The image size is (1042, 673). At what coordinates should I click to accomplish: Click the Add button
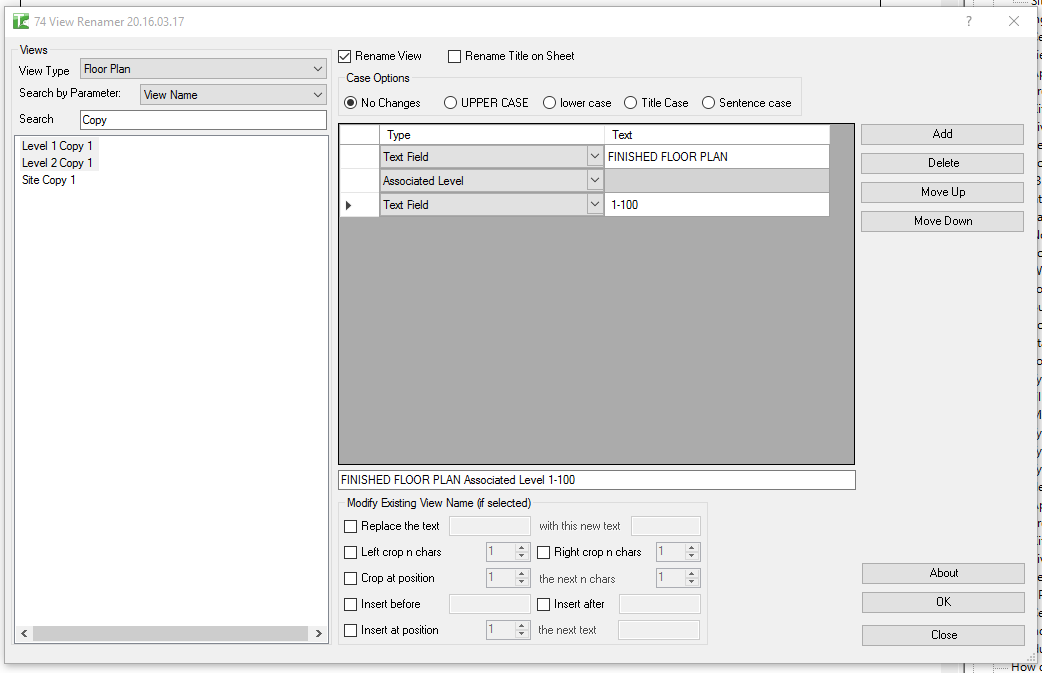tap(942, 134)
